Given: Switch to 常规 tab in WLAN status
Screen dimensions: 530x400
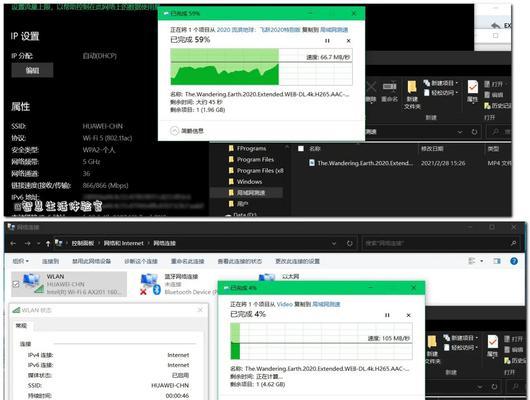Looking at the screenshot, I should point(21,325).
